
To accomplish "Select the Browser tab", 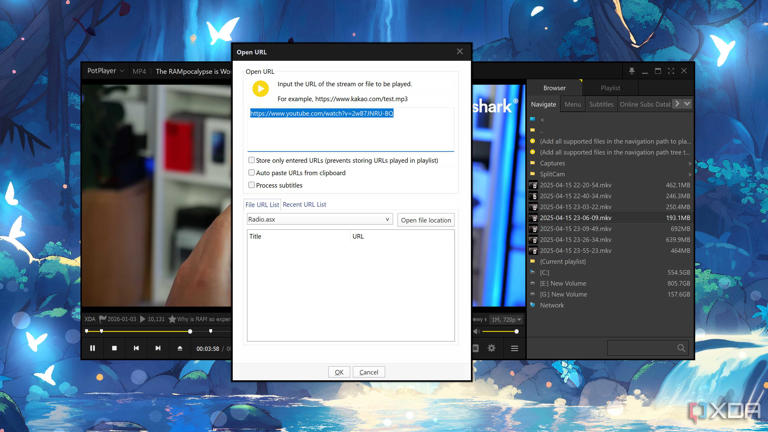I will point(554,88).
